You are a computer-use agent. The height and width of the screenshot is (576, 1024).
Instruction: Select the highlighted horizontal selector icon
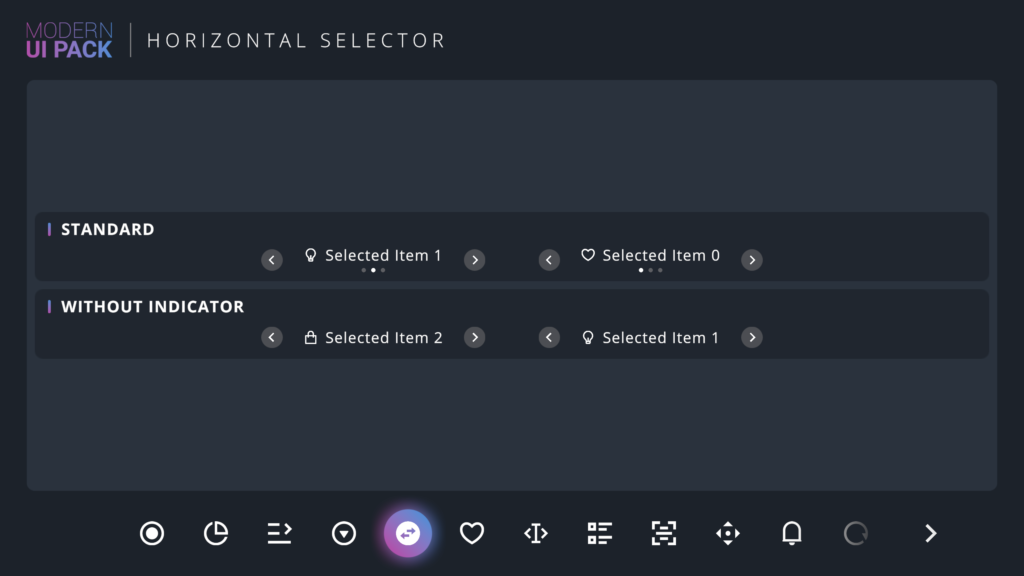(x=408, y=533)
